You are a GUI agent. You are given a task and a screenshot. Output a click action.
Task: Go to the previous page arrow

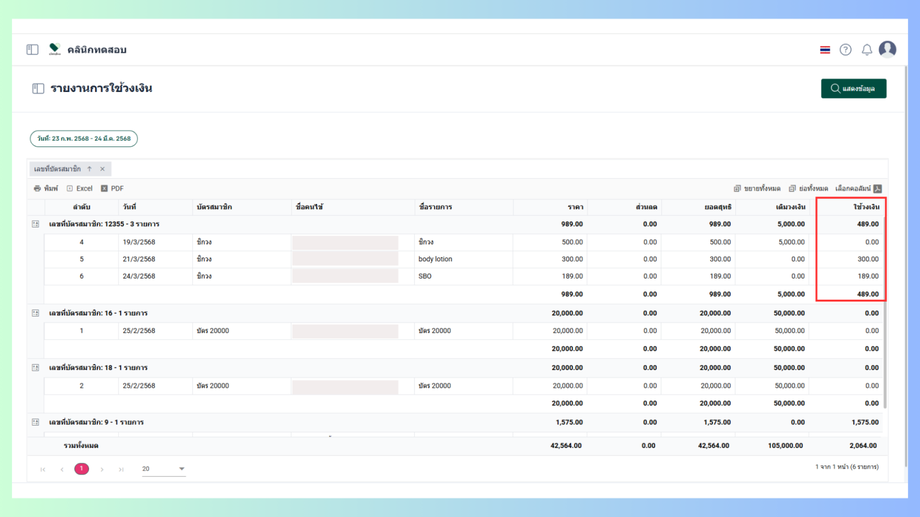tap(62, 469)
